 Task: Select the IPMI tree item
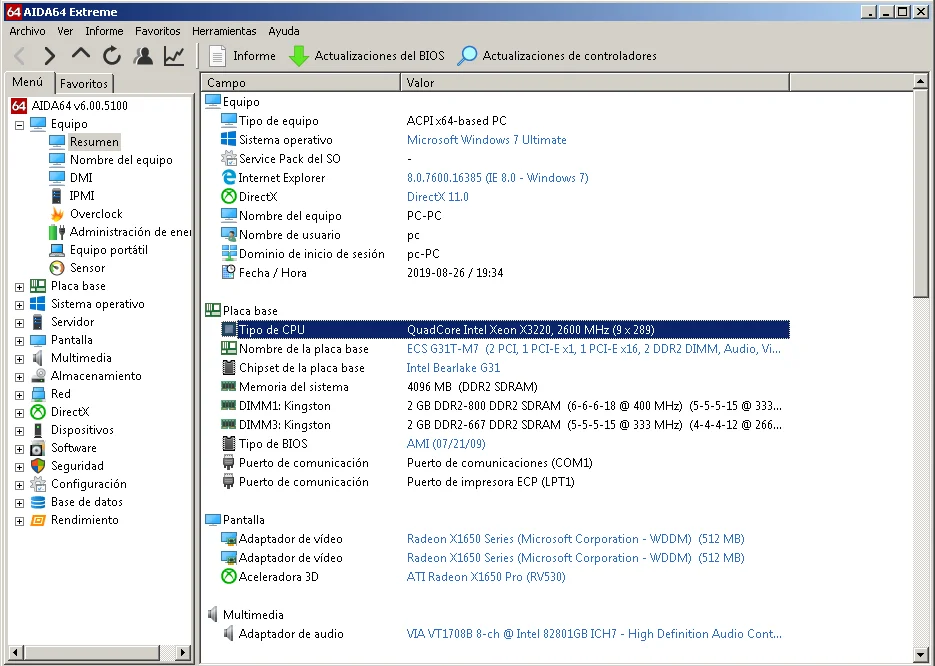click(82, 196)
